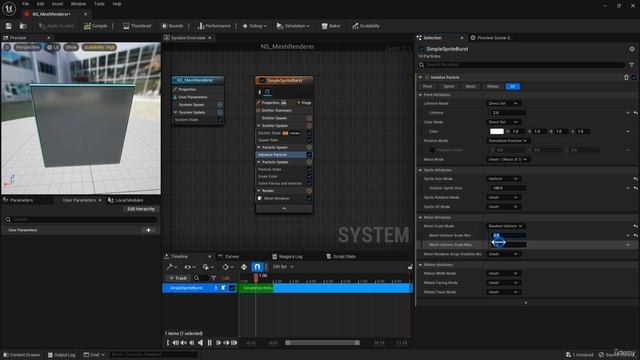The height and width of the screenshot is (360, 640).
Task: Add module to Emitter Update group
Action: 309,126
